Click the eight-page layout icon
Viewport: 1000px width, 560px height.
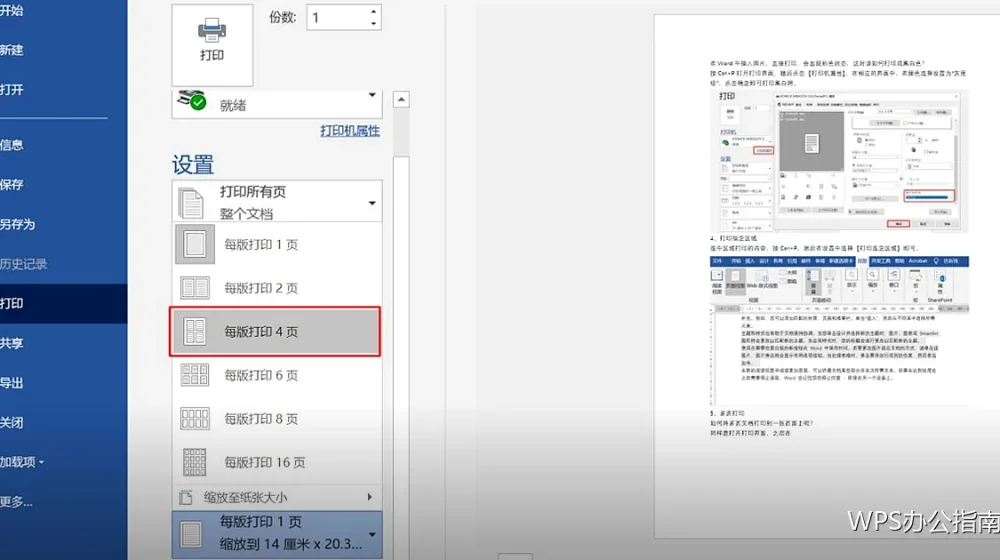coord(195,418)
